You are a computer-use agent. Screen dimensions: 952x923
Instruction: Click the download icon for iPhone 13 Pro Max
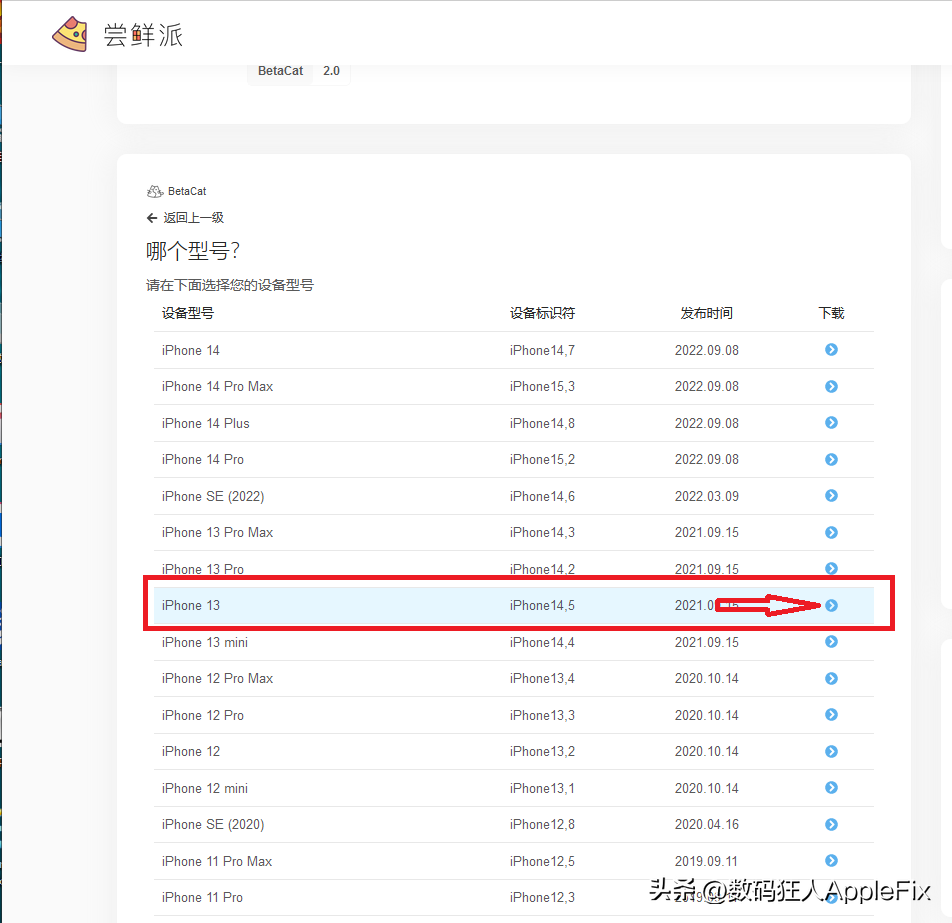831,532
